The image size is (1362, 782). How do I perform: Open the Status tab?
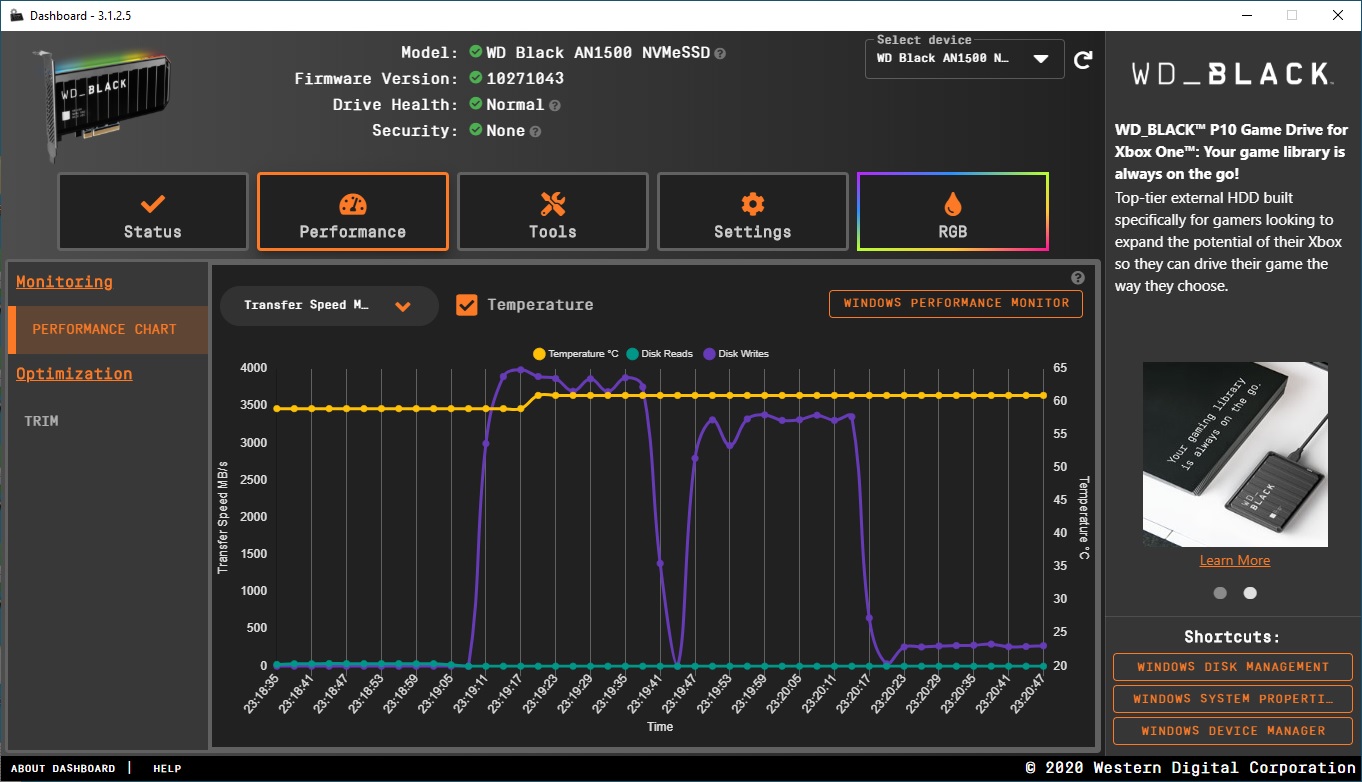coord(153,211)
